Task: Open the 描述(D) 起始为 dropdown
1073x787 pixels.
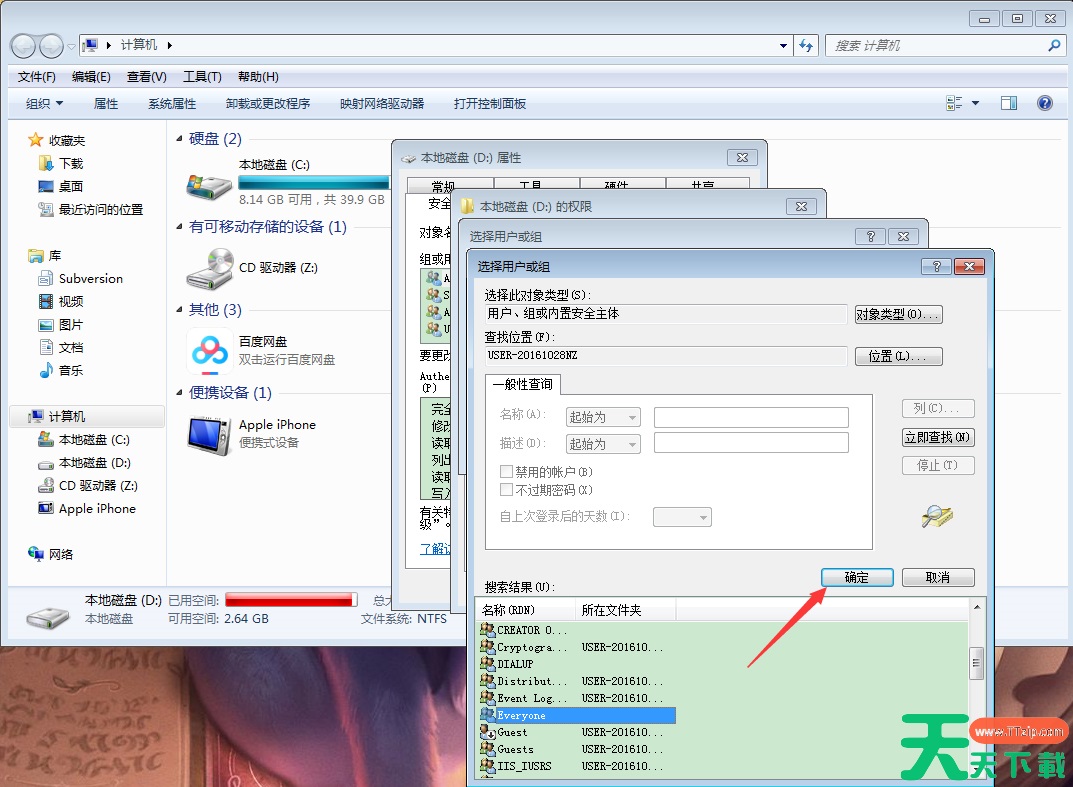Action: (603, 444)
